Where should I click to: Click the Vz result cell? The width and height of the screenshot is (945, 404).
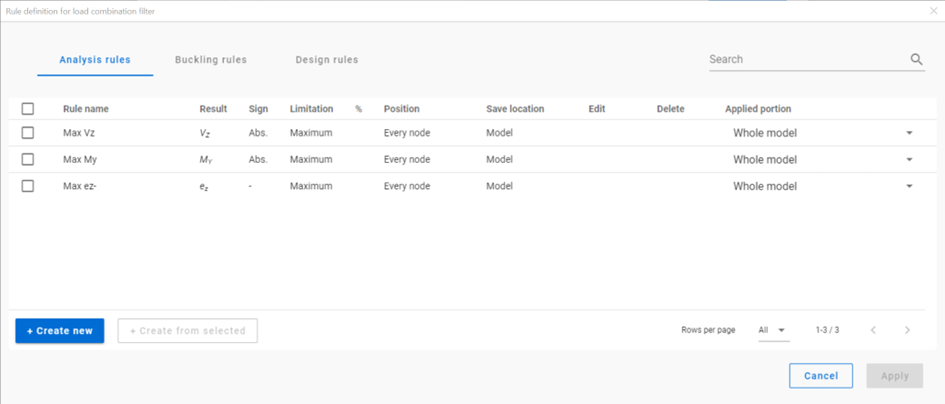point(206,134)
